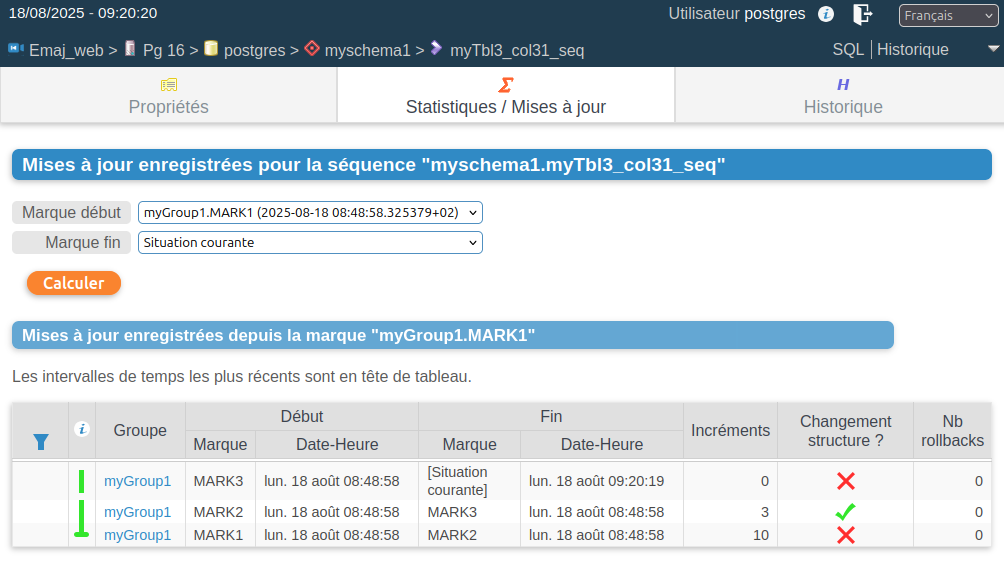Click the Changement structure ? header

pos(845,430)
